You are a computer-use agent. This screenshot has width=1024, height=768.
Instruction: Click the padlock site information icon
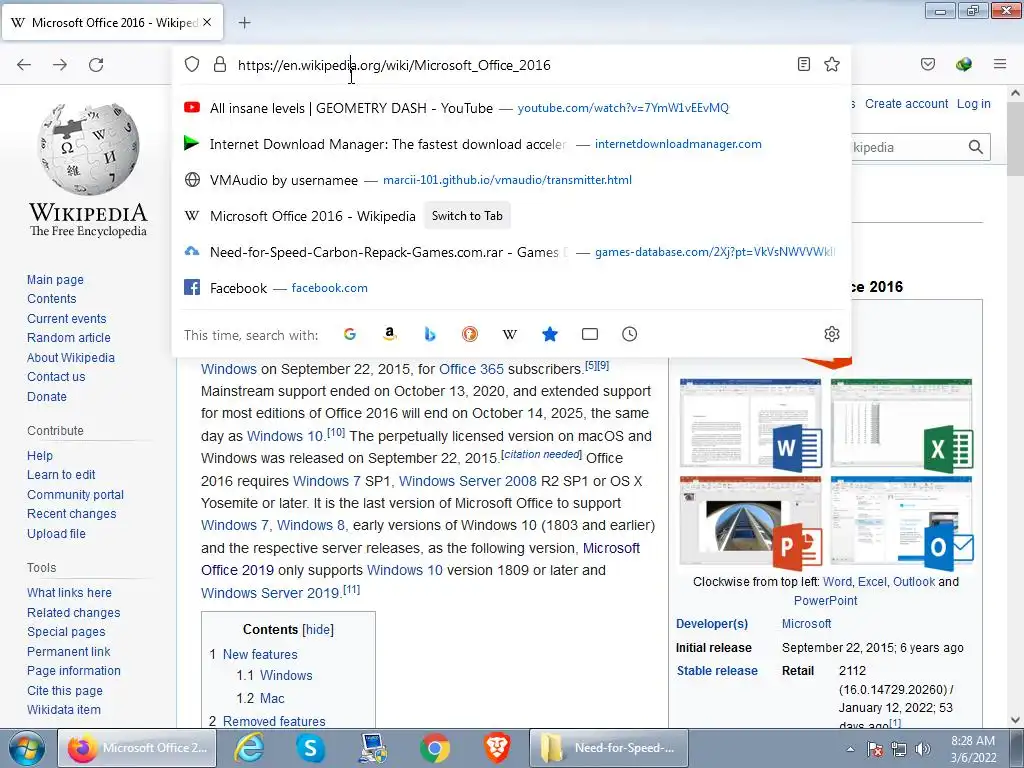point(220,64)
